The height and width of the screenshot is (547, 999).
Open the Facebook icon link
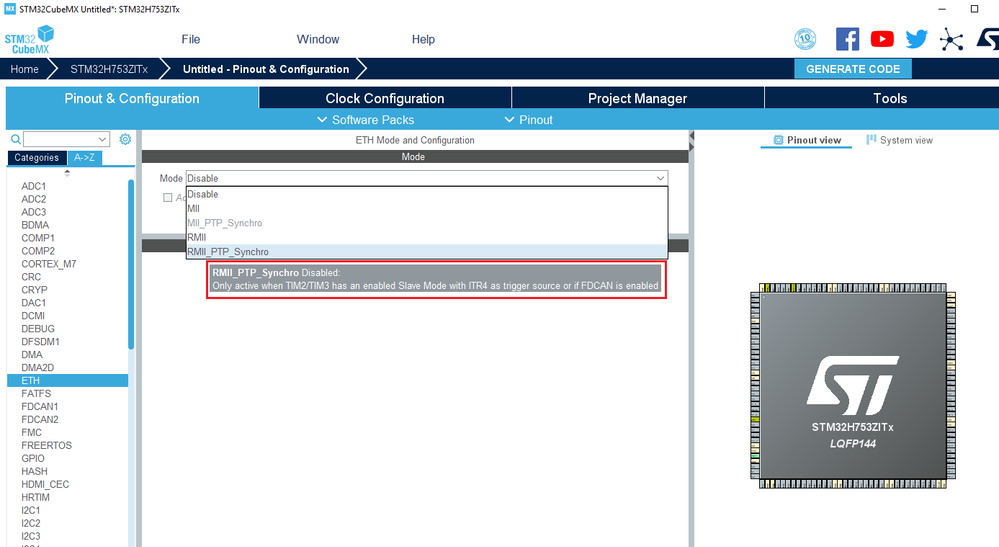(847, 39)
